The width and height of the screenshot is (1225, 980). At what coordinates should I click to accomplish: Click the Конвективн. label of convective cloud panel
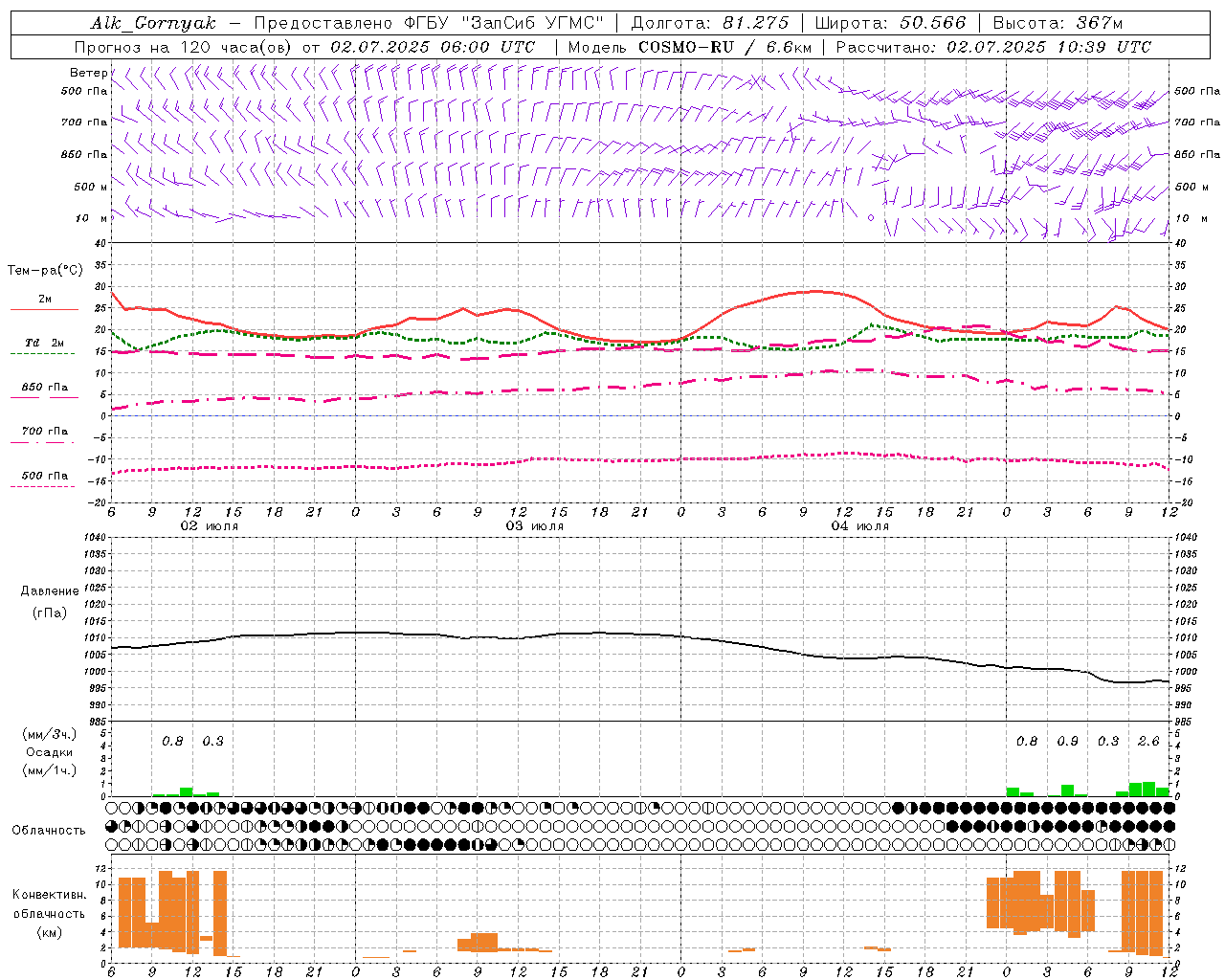tap(50, 895)
